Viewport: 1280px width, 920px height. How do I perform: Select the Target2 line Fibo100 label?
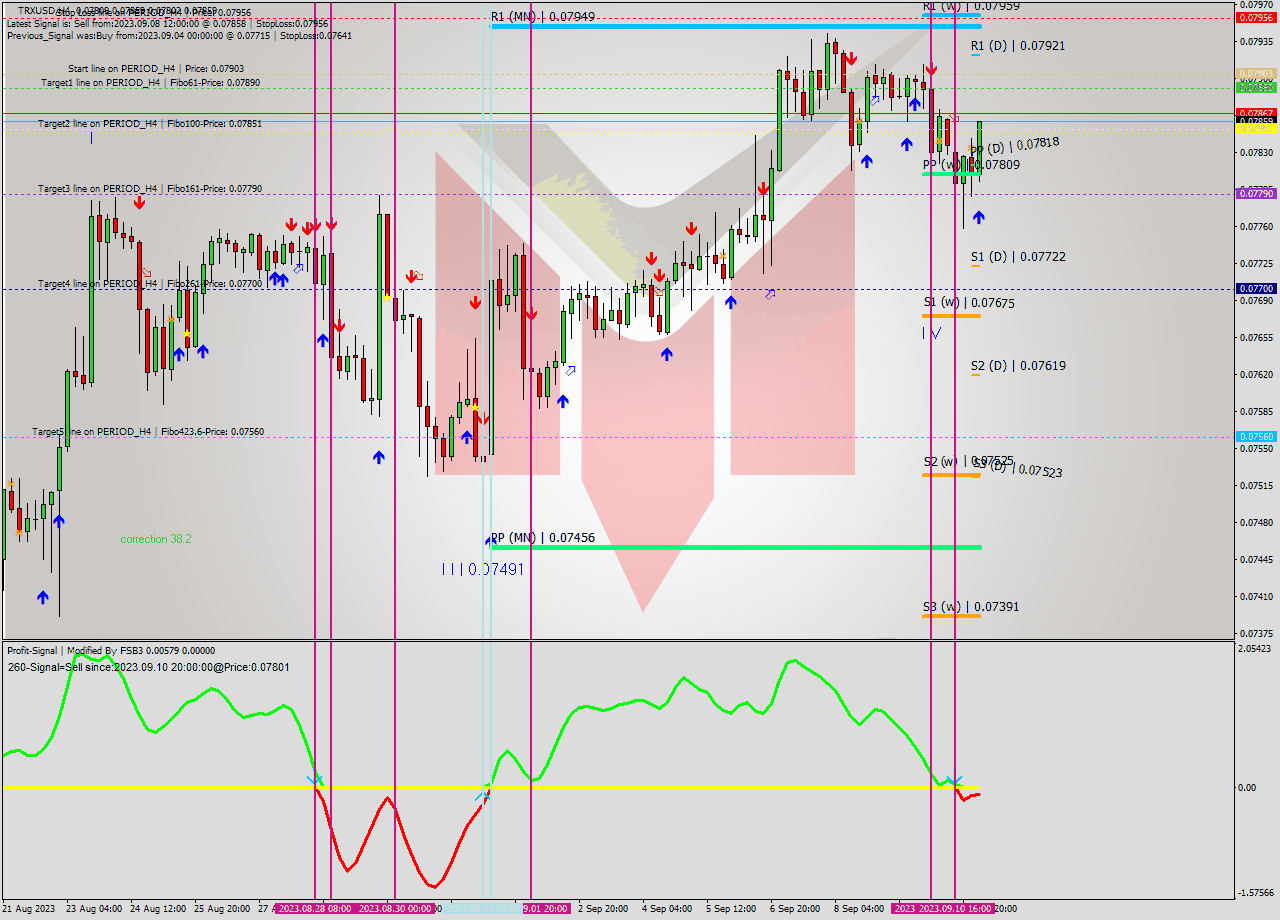tap(150, 124)
